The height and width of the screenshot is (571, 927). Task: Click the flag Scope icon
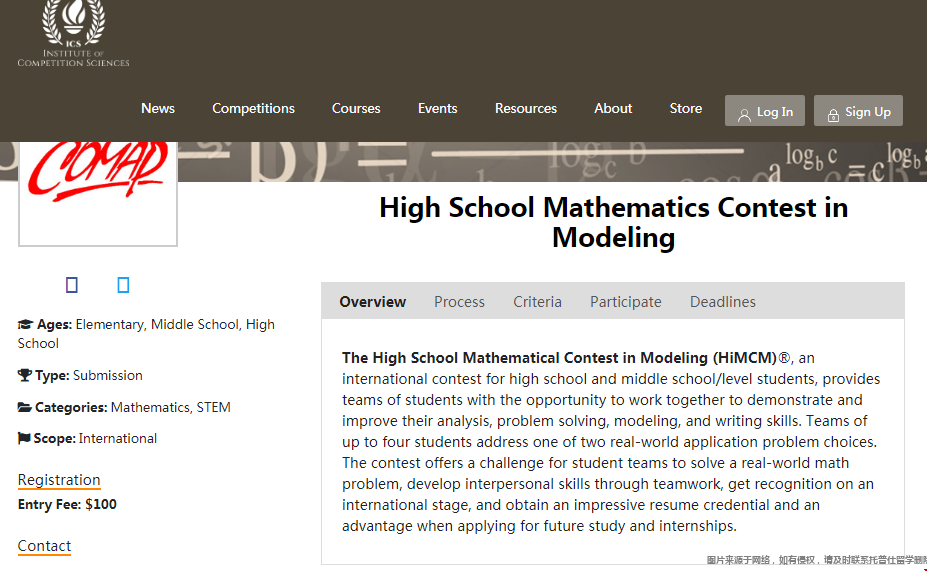coord(24,439)
